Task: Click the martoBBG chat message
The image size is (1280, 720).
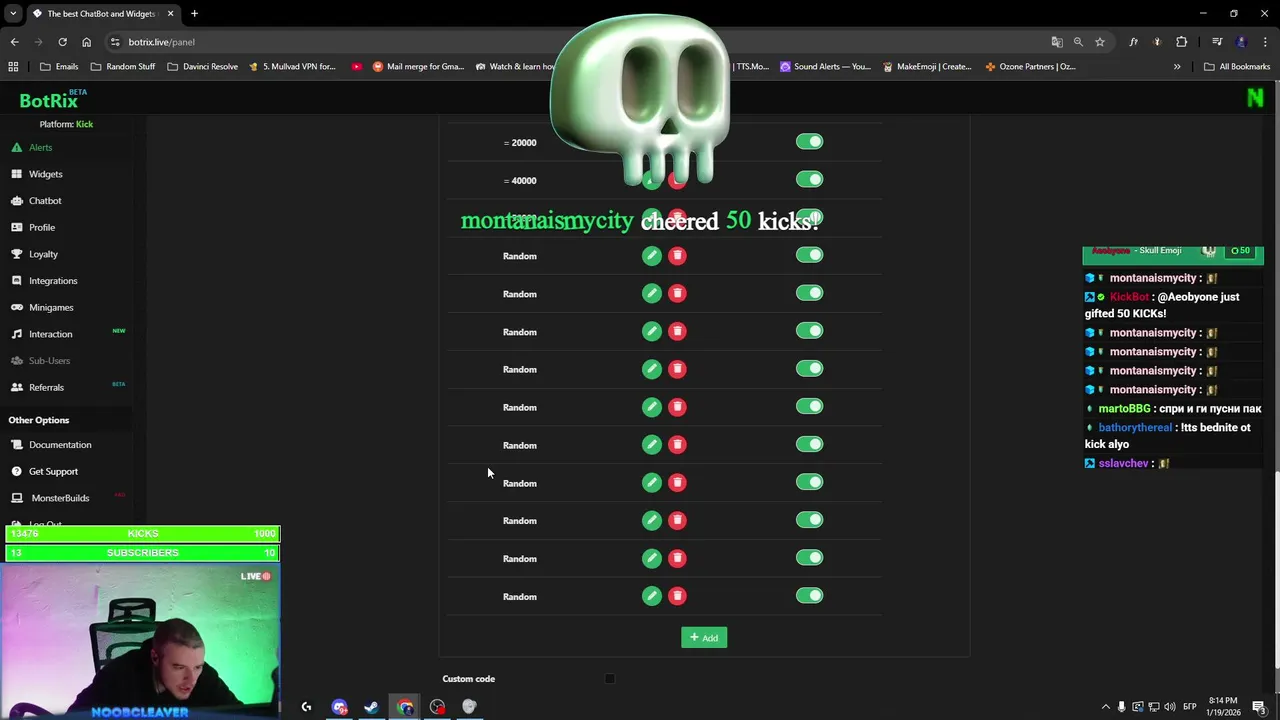Action: click(x=1174, y=409)
